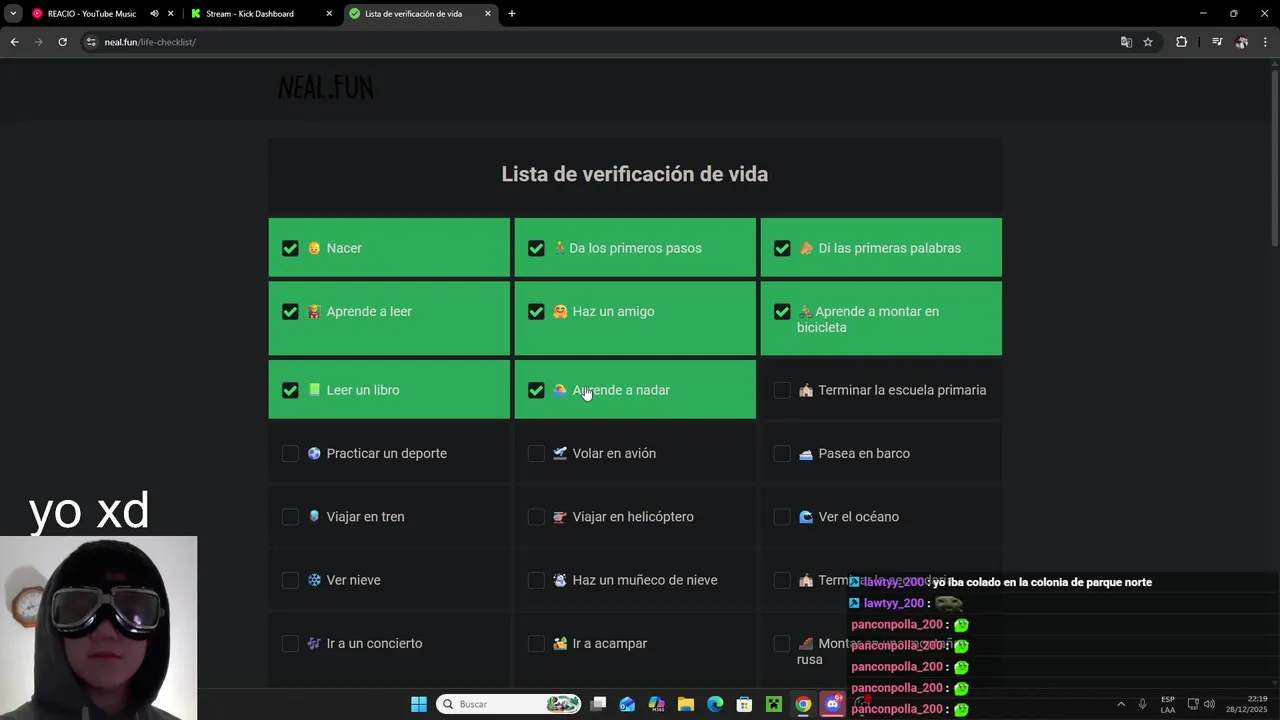Screen dimensions: 1280x720
Task: Open the media controls icon in Chrome toolbar
Action: click(x=1217, y=42)
